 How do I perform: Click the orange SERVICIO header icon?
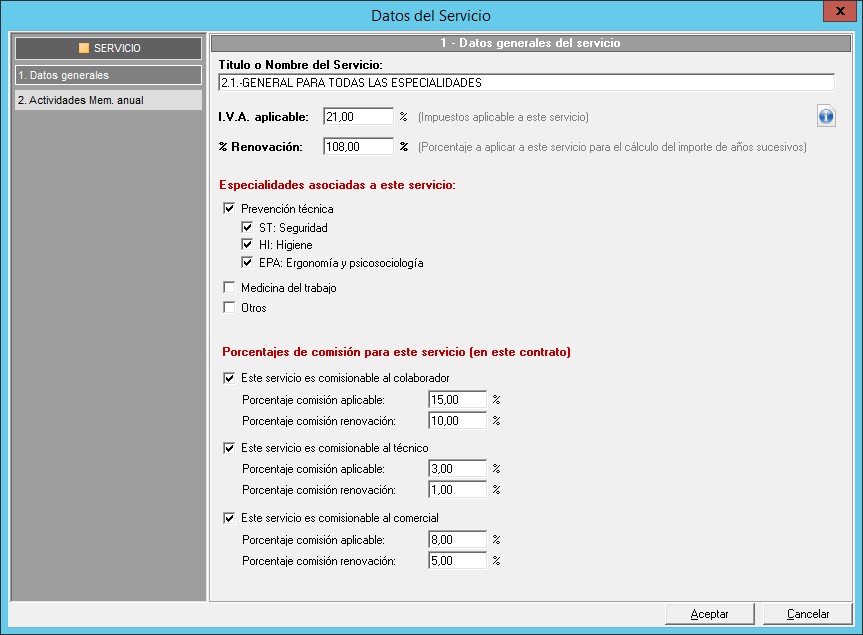[x=84, y=48]
